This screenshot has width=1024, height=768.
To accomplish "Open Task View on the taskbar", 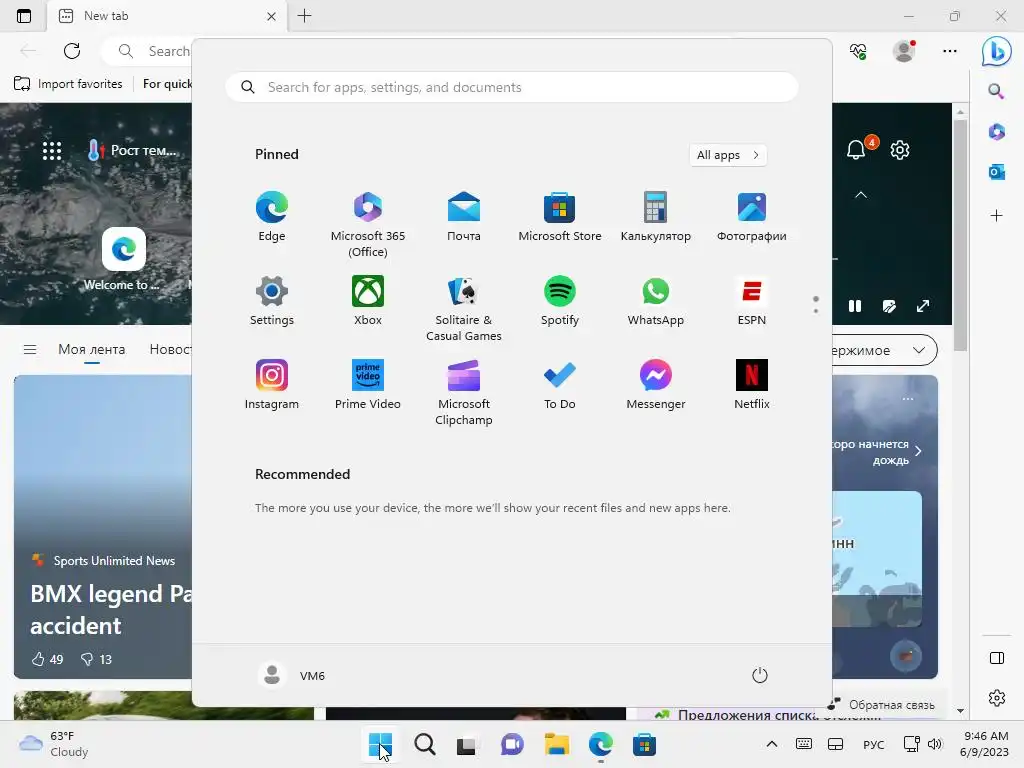I will 466,744.
